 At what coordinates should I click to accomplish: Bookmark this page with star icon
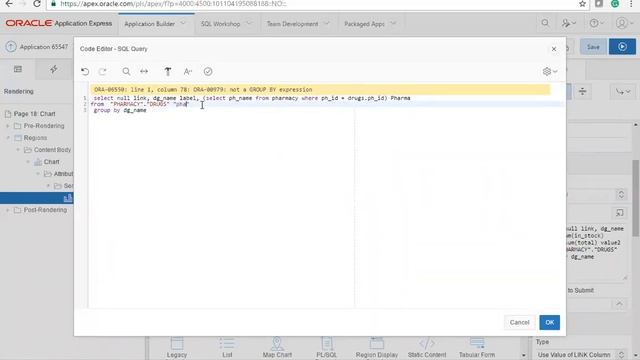[x=582, y=4]
